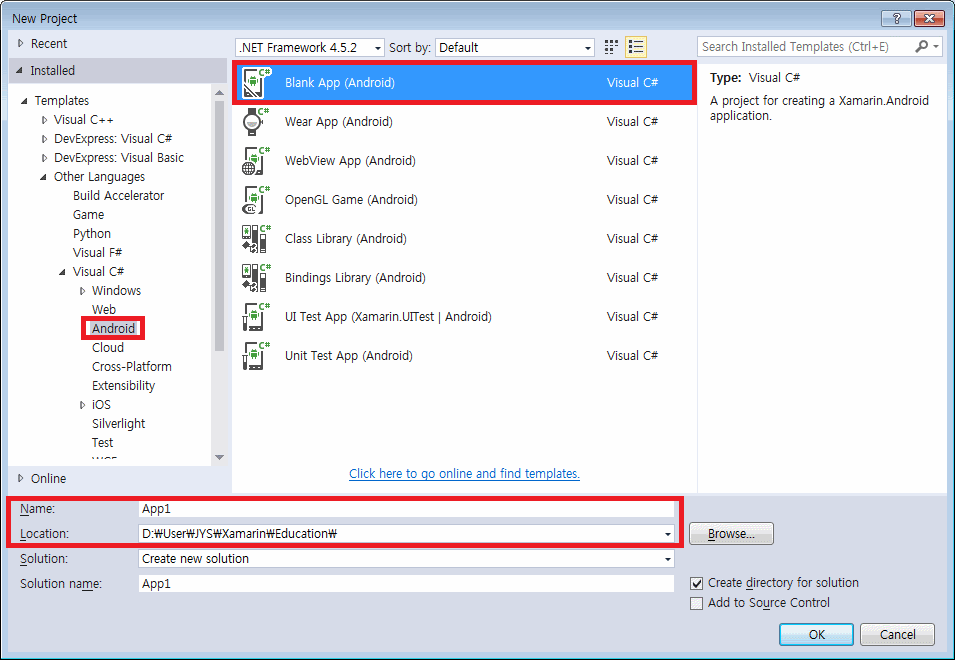Click the Unit Test App template icon
This screenshot has width=955, height=660.
(256, 356)
